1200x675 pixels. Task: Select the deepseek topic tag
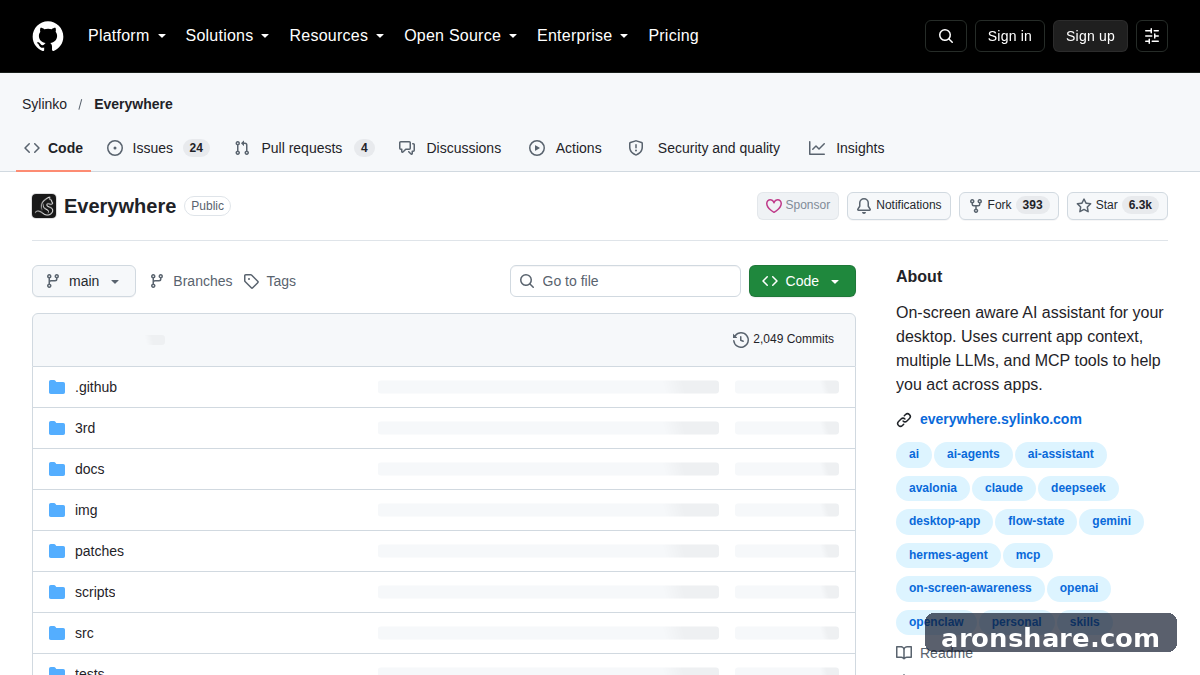[x=1079, y=488]
